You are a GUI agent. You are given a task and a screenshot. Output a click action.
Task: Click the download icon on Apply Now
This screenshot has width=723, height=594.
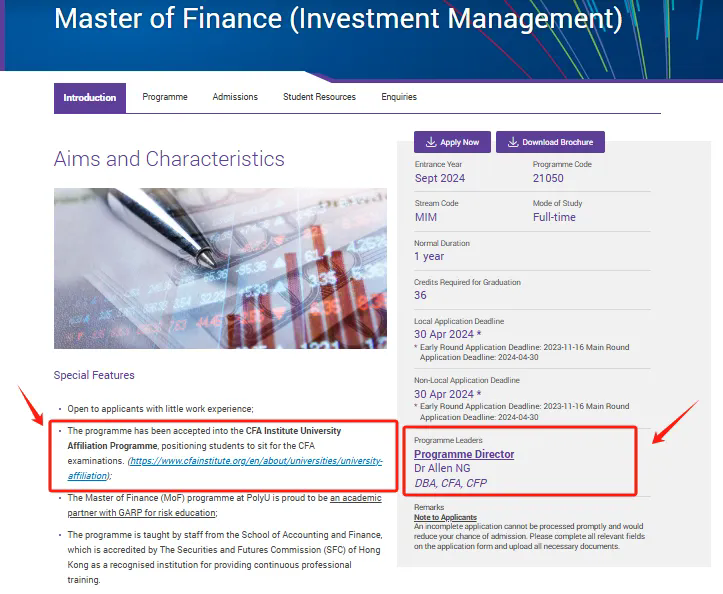[431, 142]
